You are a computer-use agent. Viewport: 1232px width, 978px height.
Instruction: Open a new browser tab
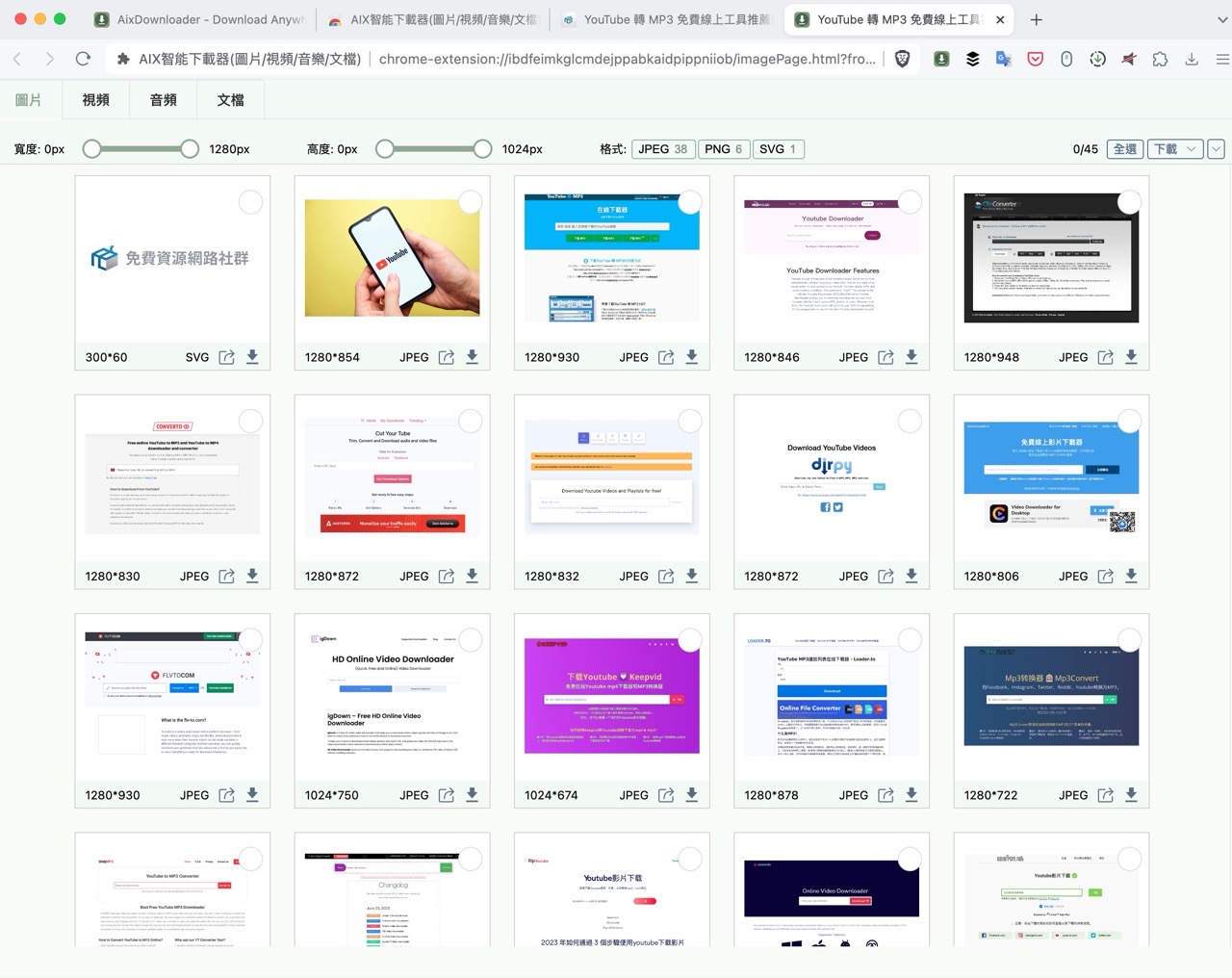click(x=1036, y=19)
